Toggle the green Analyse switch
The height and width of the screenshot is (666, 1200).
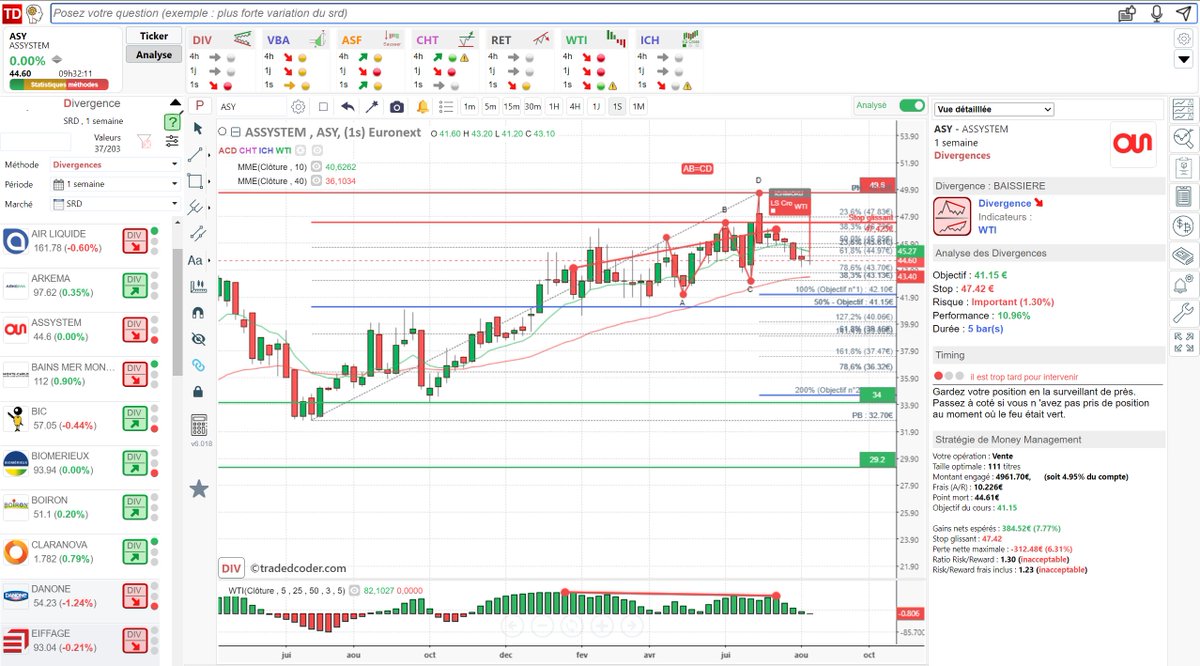point(912,105)
